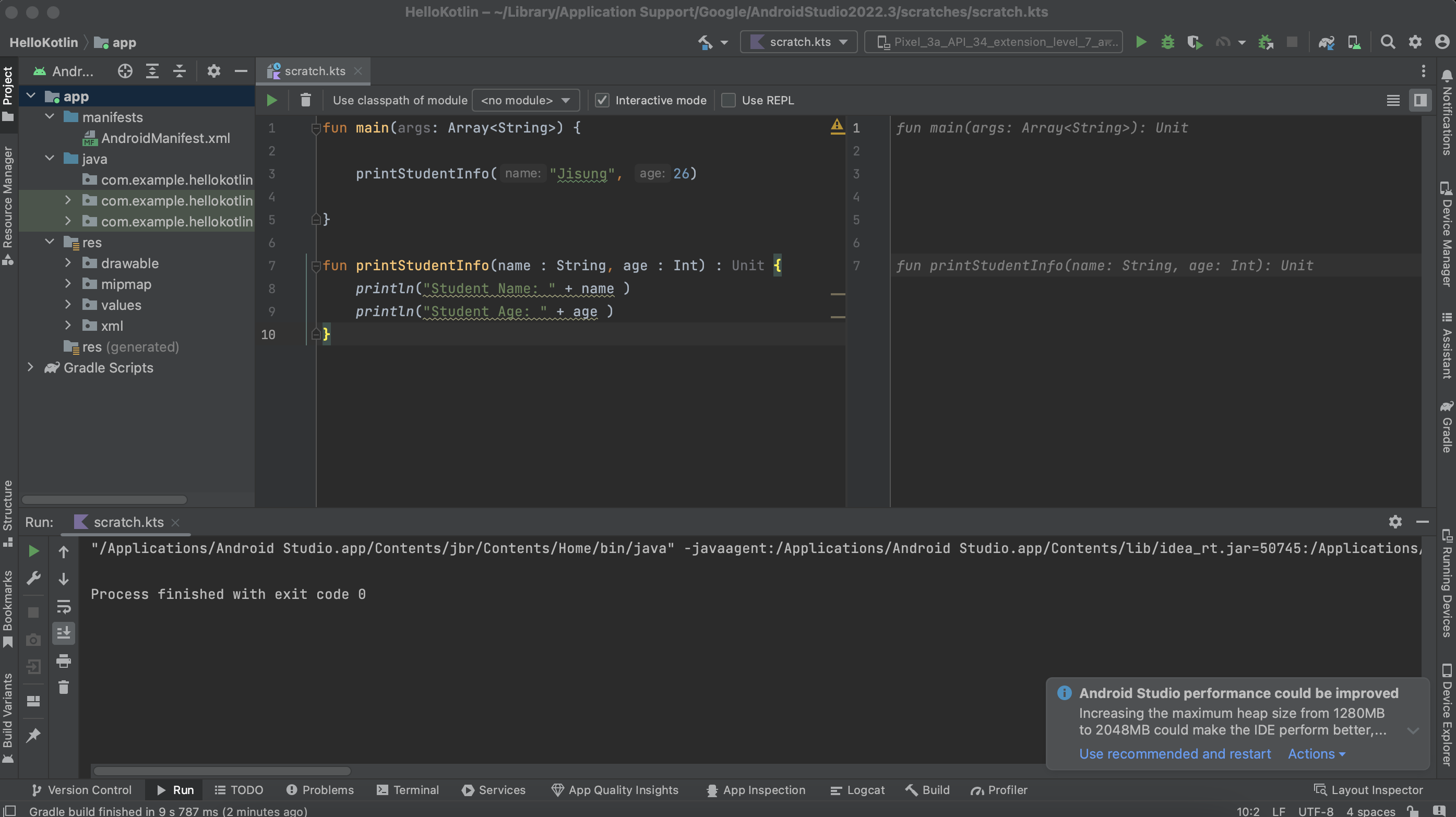Viewport: 1456px width, 817px height.
Task: Click the Search (magnifier) icon in toolbar
Action: pyautogui.click(x=1388, y=42)
